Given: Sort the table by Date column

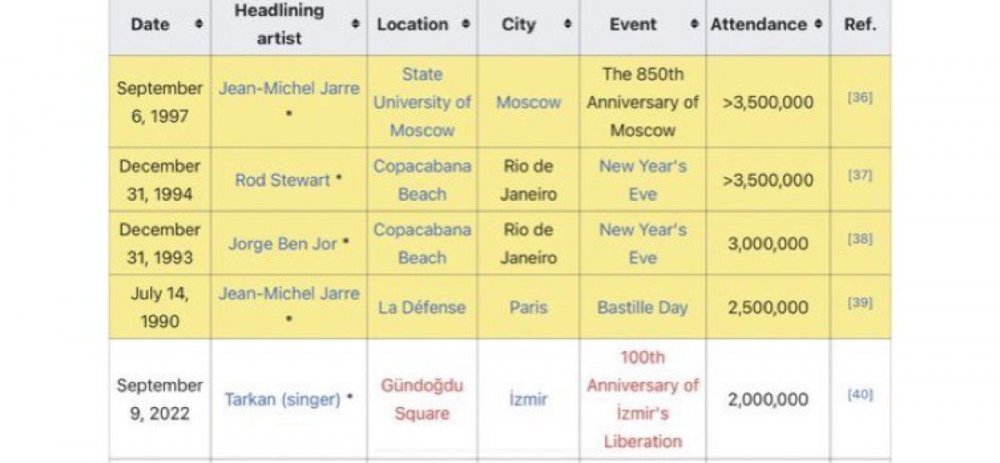Looking at the screenshot, I should pos(198,24).
